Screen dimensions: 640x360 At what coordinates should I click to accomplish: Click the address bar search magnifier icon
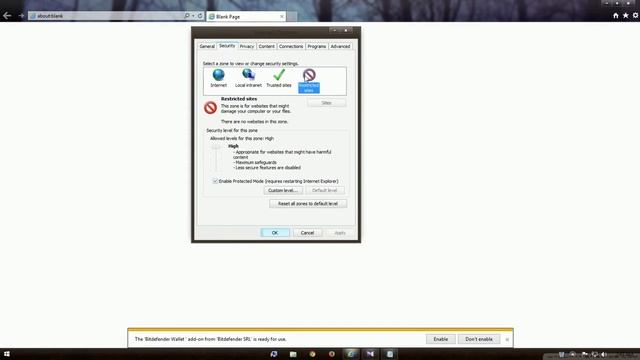tap(187, 16)
